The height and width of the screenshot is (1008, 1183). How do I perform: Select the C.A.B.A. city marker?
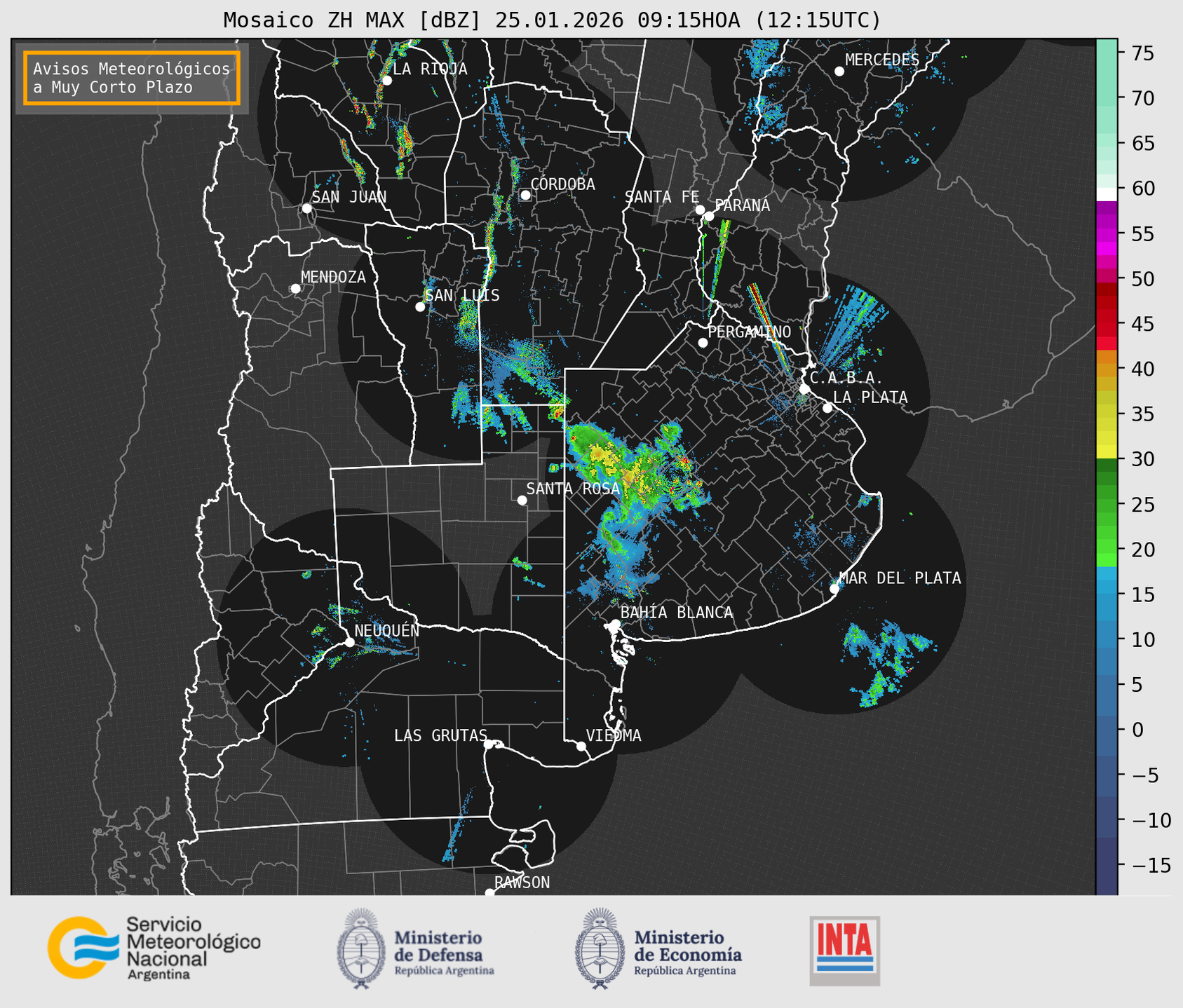tap(804, 389)
